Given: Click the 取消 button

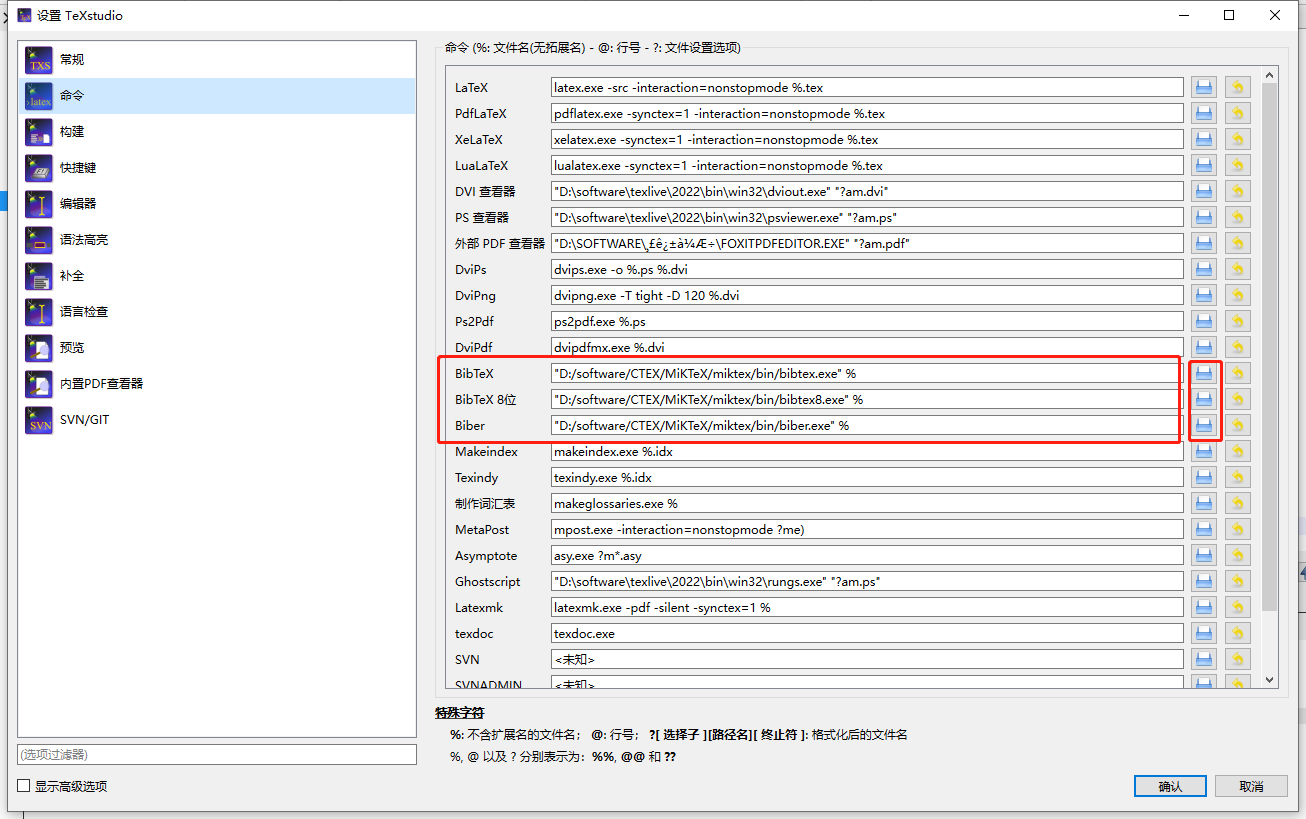Looking at the screenshot, I should coord(1250,786).
